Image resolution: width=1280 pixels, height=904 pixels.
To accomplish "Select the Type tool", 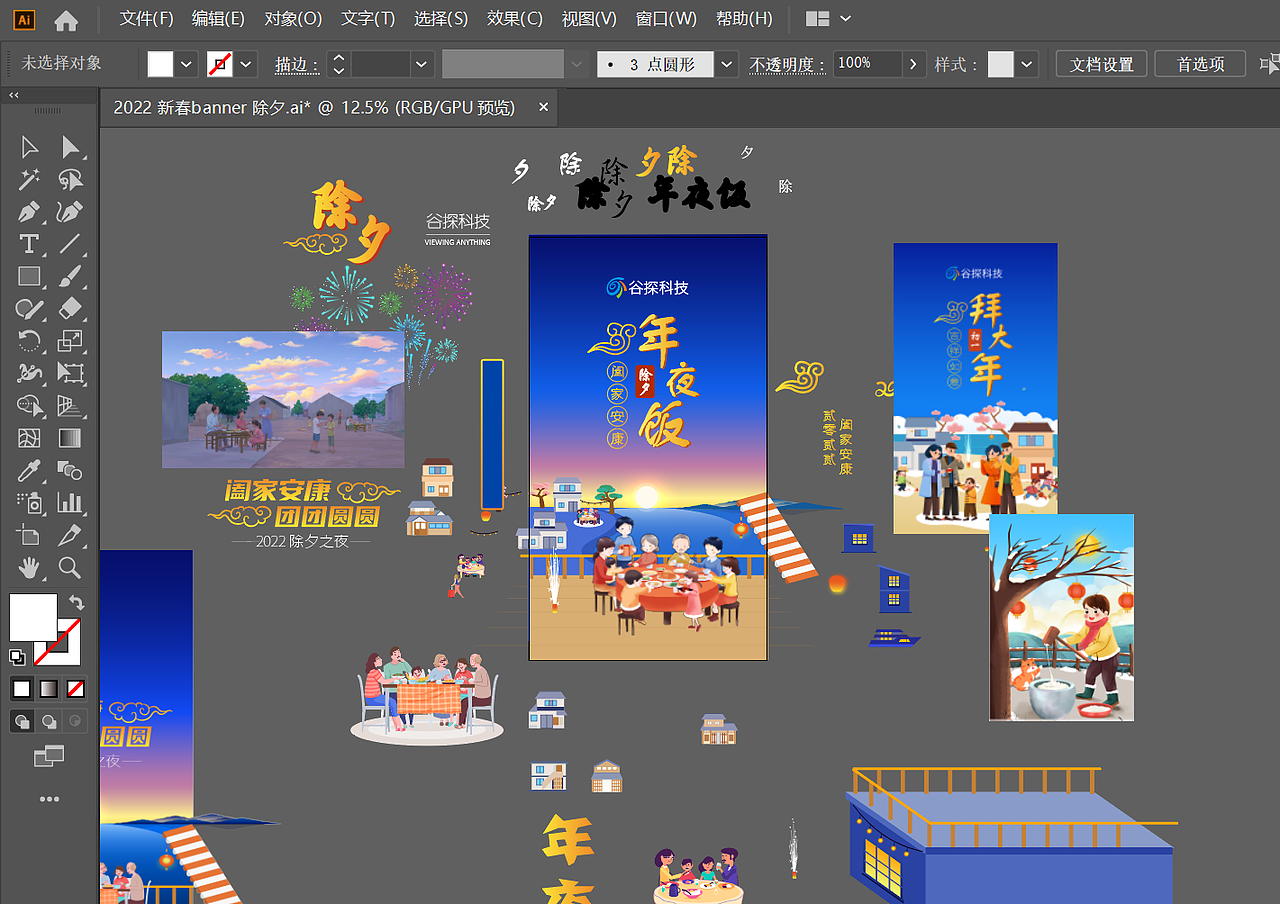I will 29,243.
